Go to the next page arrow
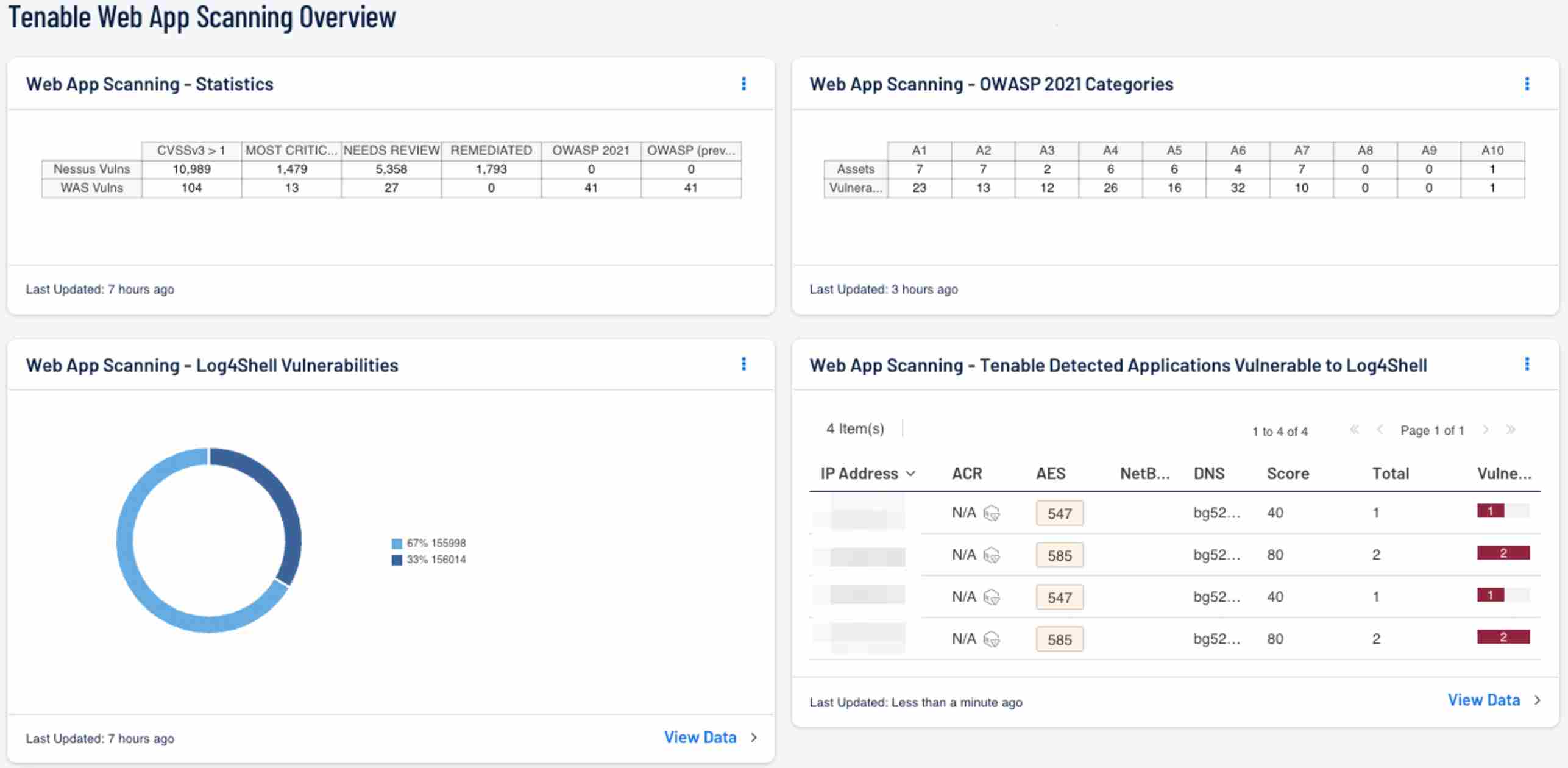The image size is (1568, 768). 1487,430
